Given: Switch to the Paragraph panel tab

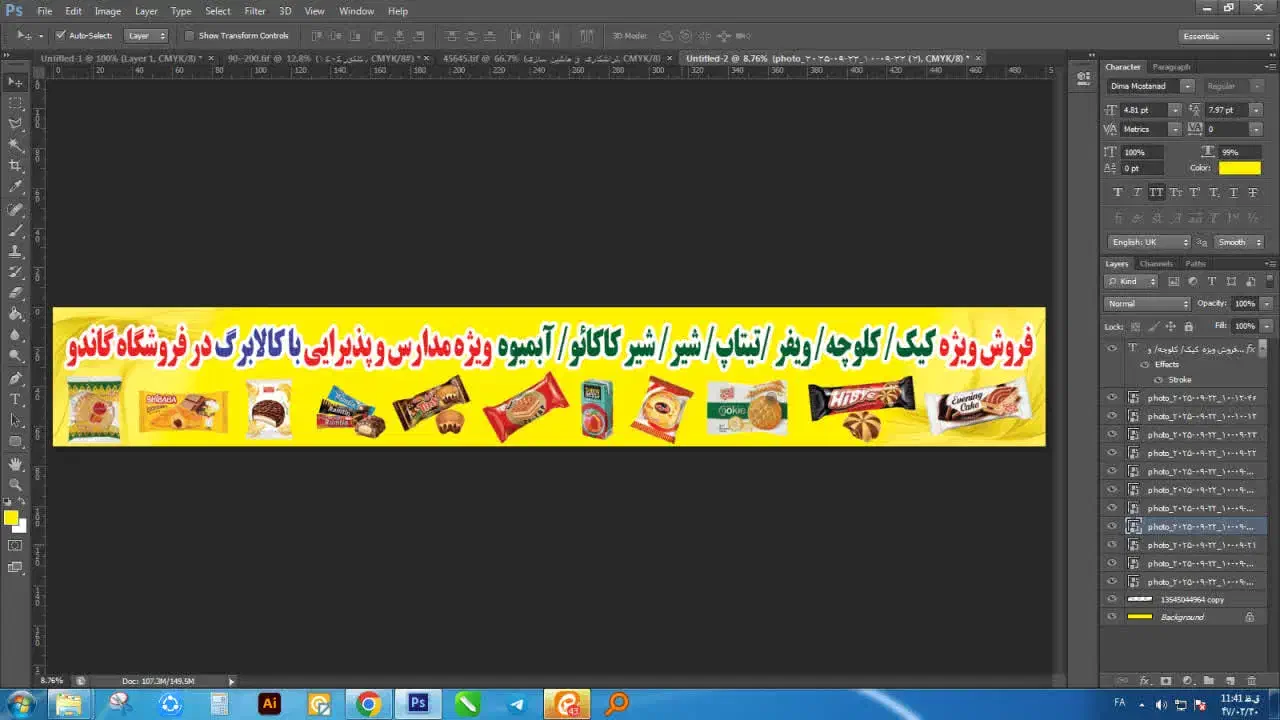Looking at the screenshot, I should point(1171,67).
